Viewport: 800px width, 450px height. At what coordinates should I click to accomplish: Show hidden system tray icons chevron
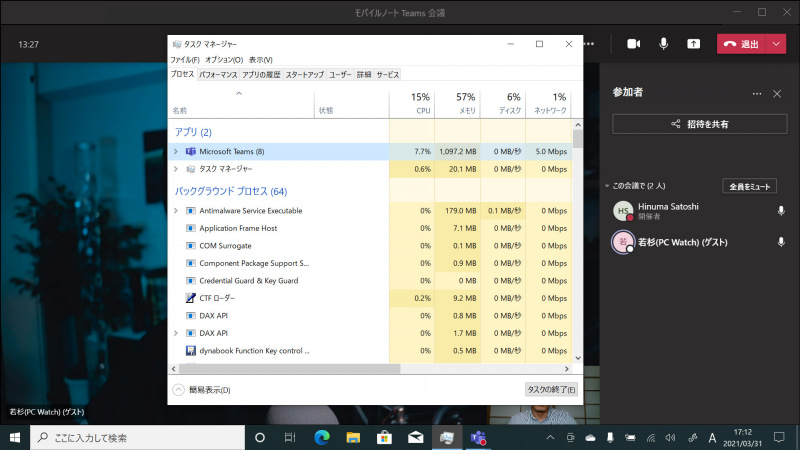[550, 437]
